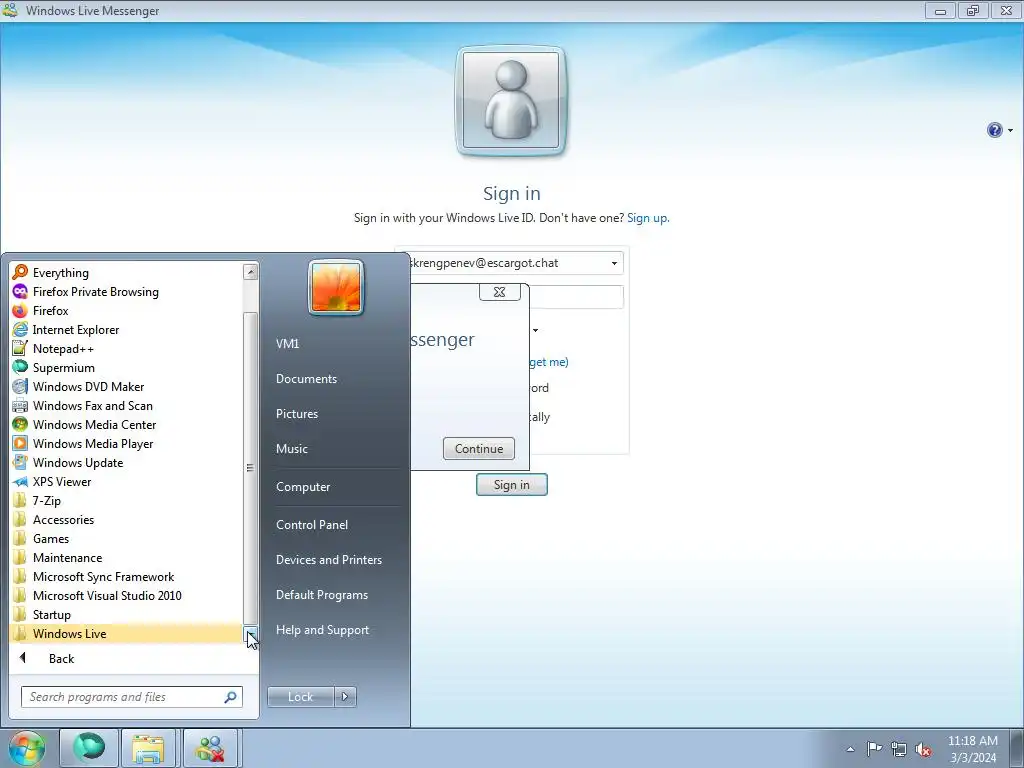
Task: Open the Everything search program icon
Action: [x=20, y=272]
